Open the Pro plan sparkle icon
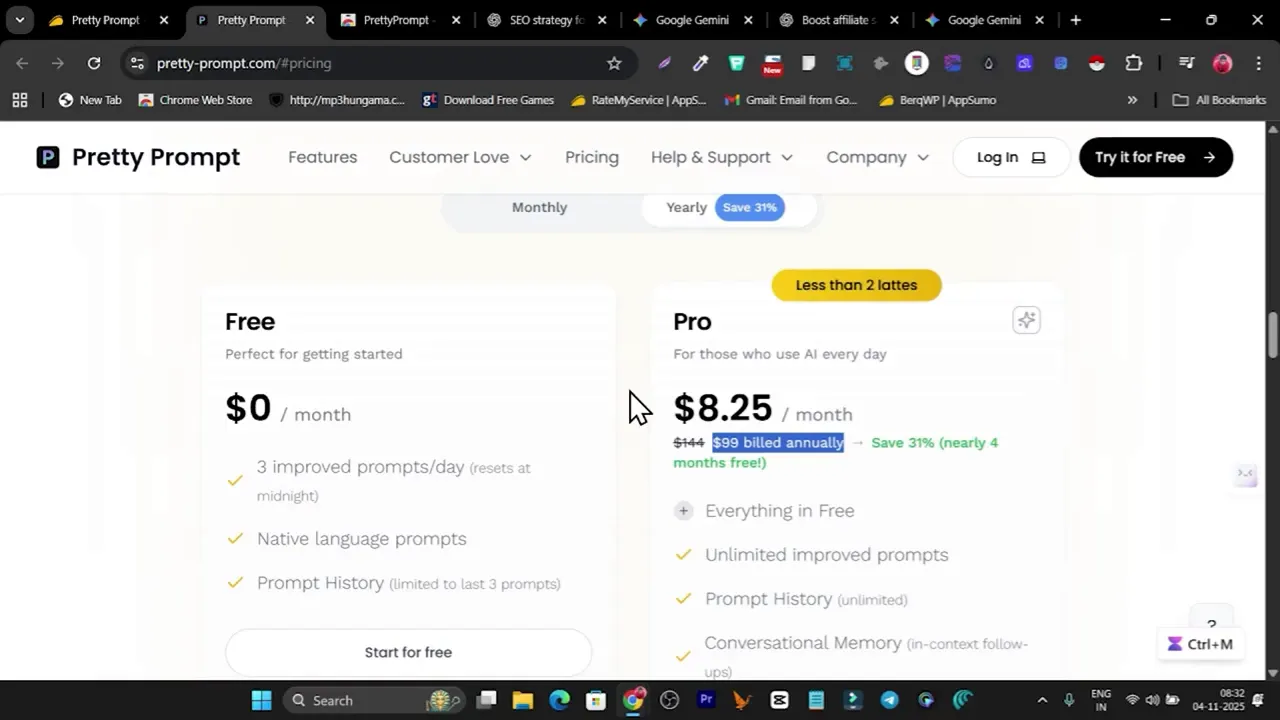This screenshot has width=1280, height=720. 1026,319
